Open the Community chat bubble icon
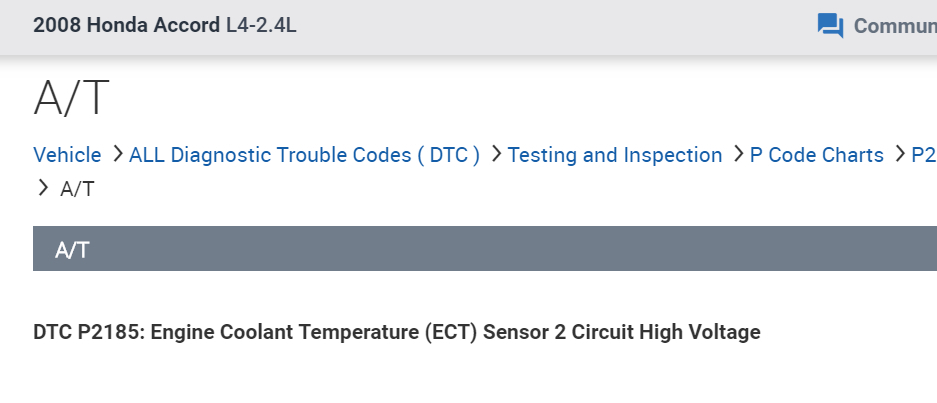 (x=830, y=26)
